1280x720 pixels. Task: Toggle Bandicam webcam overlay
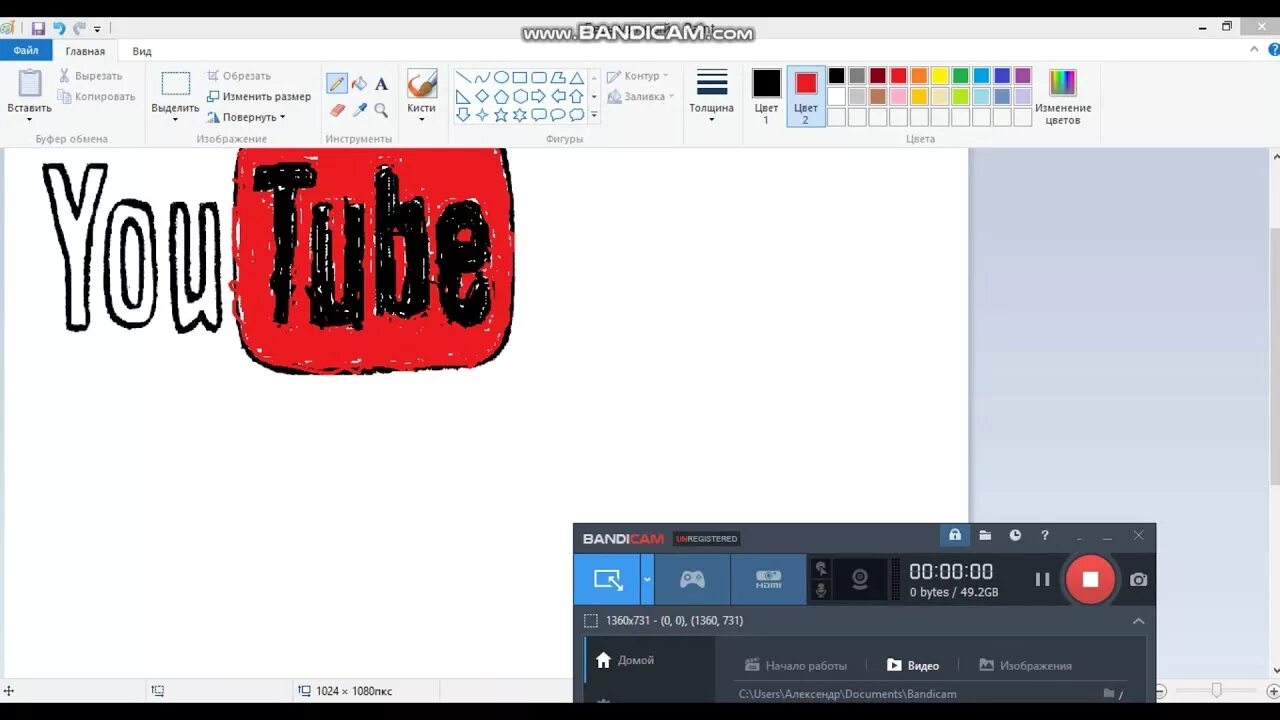pyautogui.click(x=859, y=579)
